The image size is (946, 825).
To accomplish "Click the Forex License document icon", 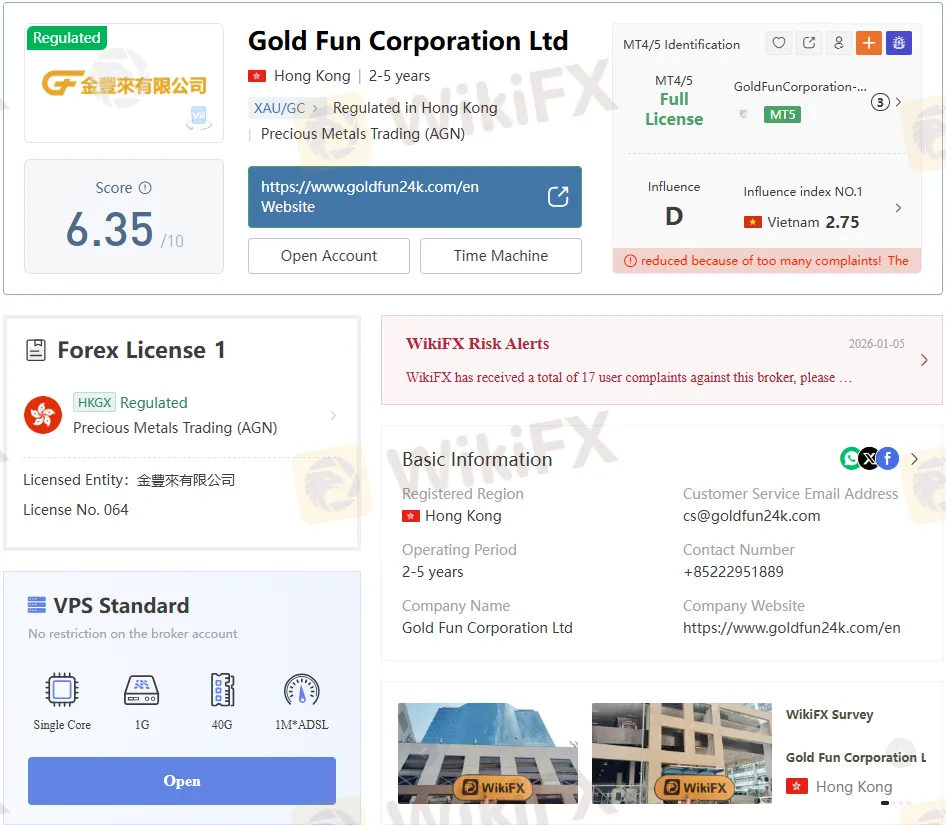I will point(36,350).
